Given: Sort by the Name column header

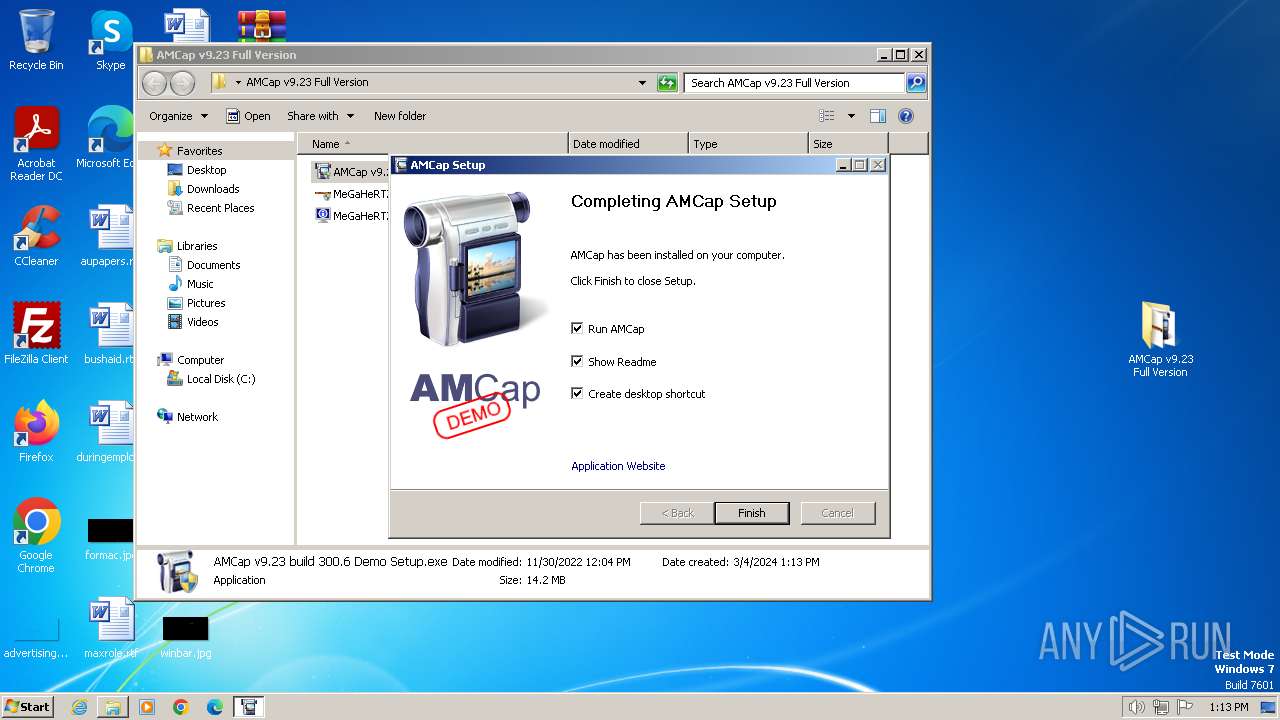Looking at the screenshot, I should pyautogui.click(x=432, y=144).
